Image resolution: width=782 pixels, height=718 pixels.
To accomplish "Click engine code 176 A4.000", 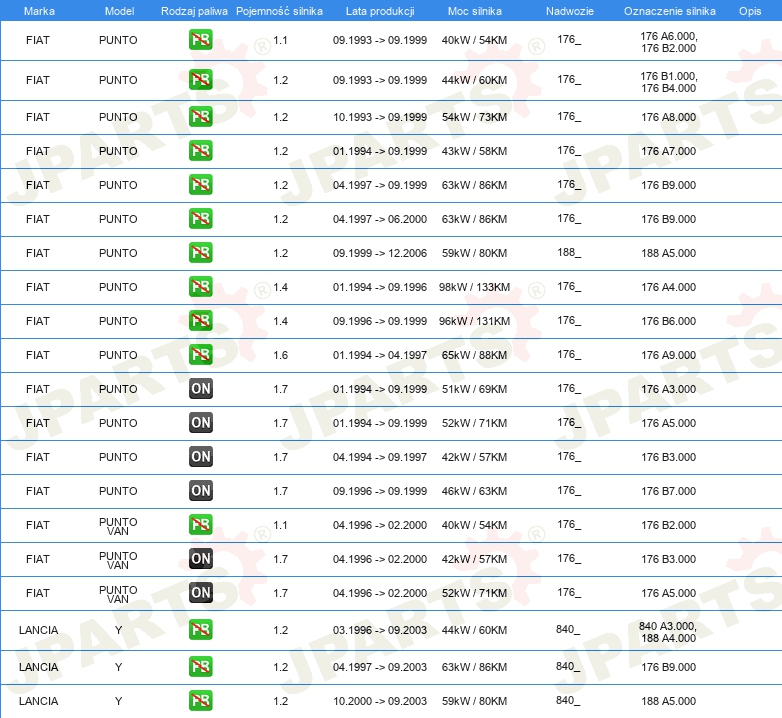I will (668, 287).
